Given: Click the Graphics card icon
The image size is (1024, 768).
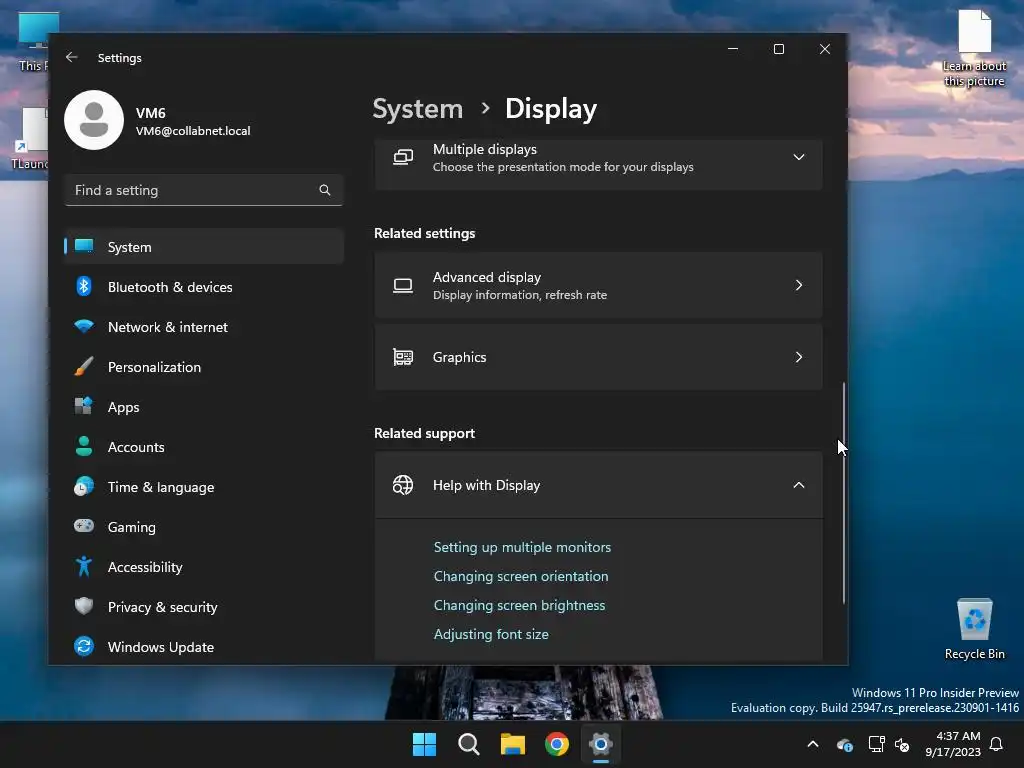Looking at the screenshot, I should (403, 357).
